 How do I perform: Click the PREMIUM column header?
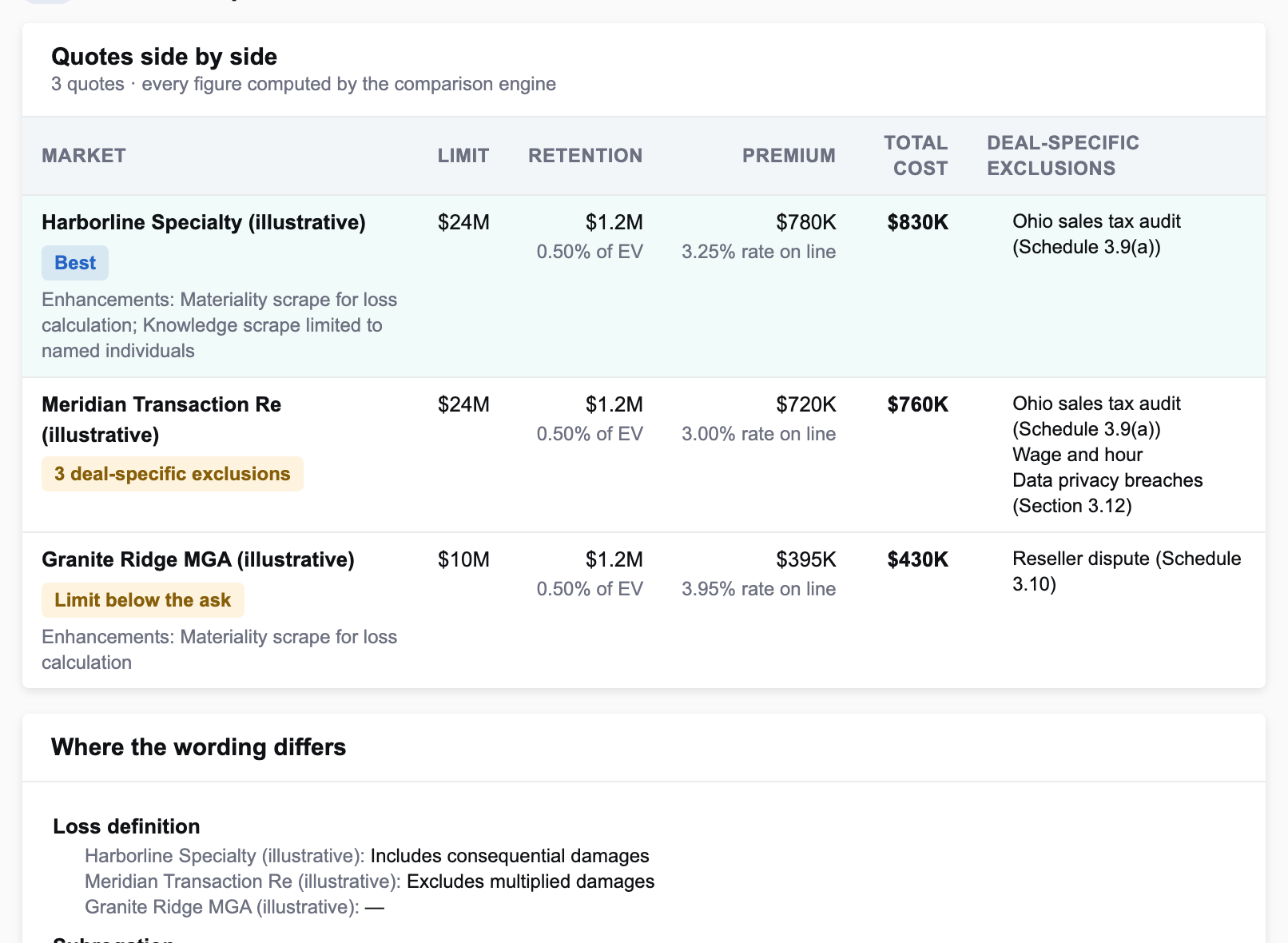pyautogui.click(x=789, y=156)
